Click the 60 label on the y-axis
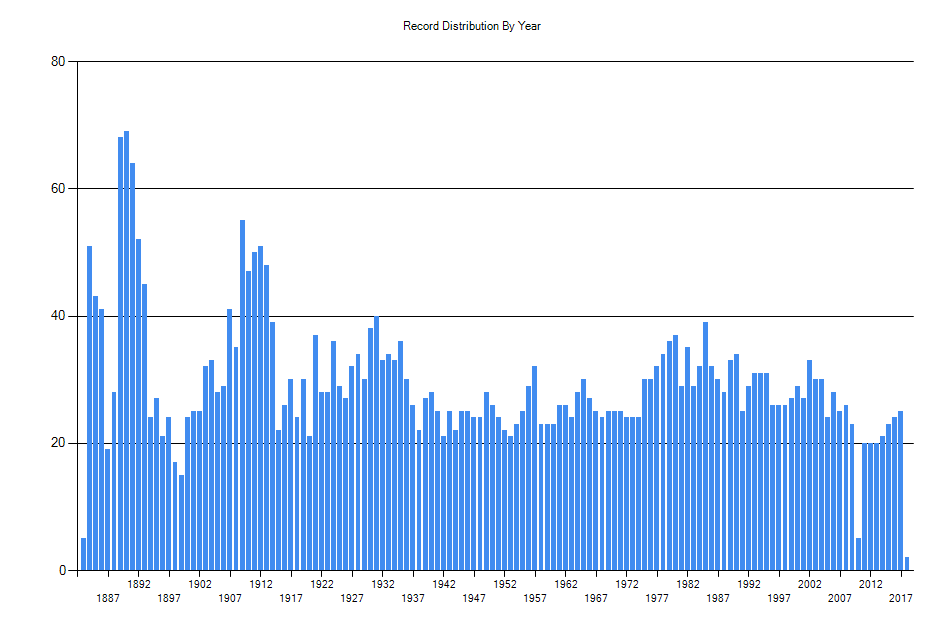The height and width of the screenshot is (630, 945). pos(57,190)
